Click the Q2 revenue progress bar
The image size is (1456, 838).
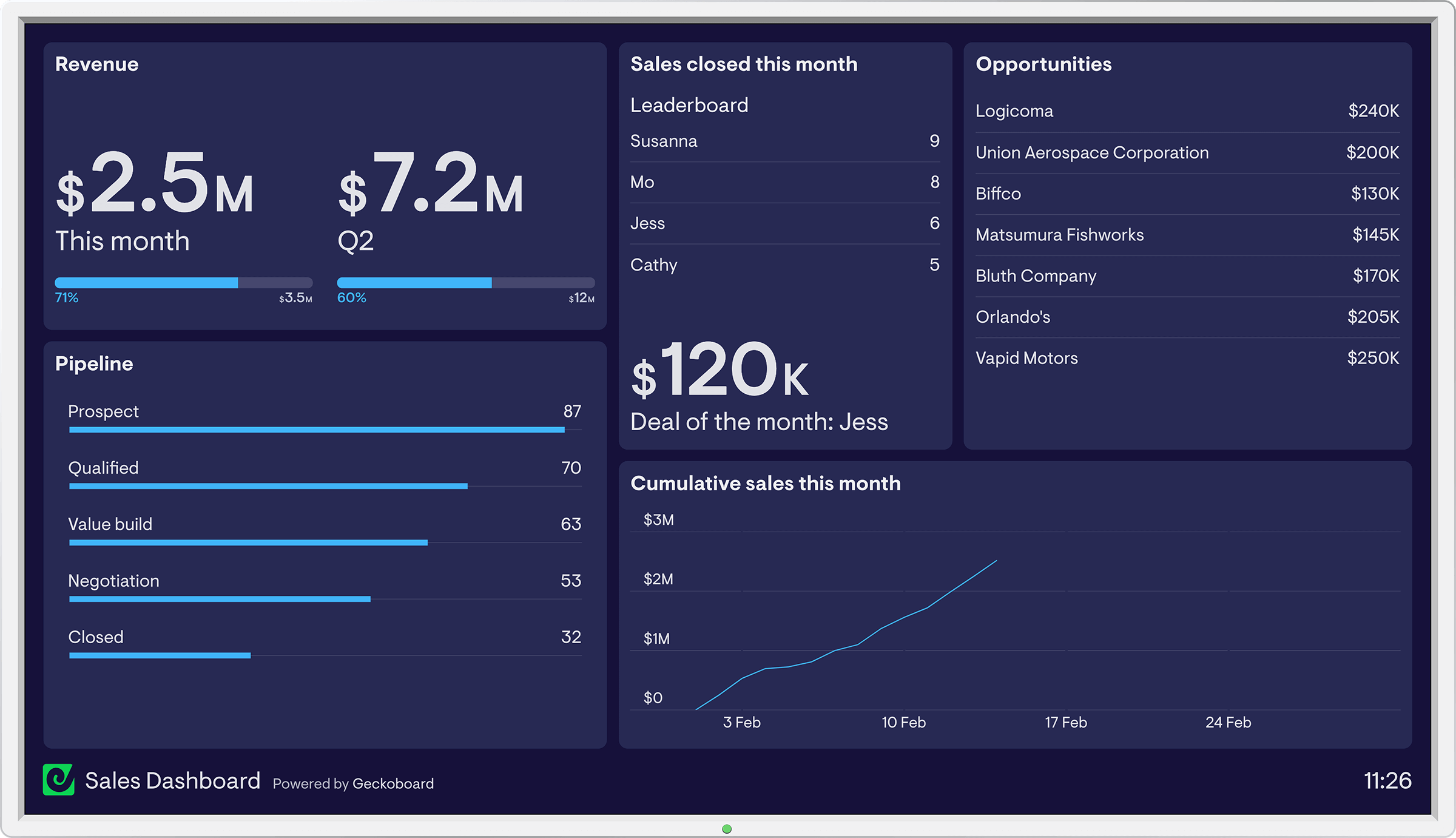coord(466,283)
